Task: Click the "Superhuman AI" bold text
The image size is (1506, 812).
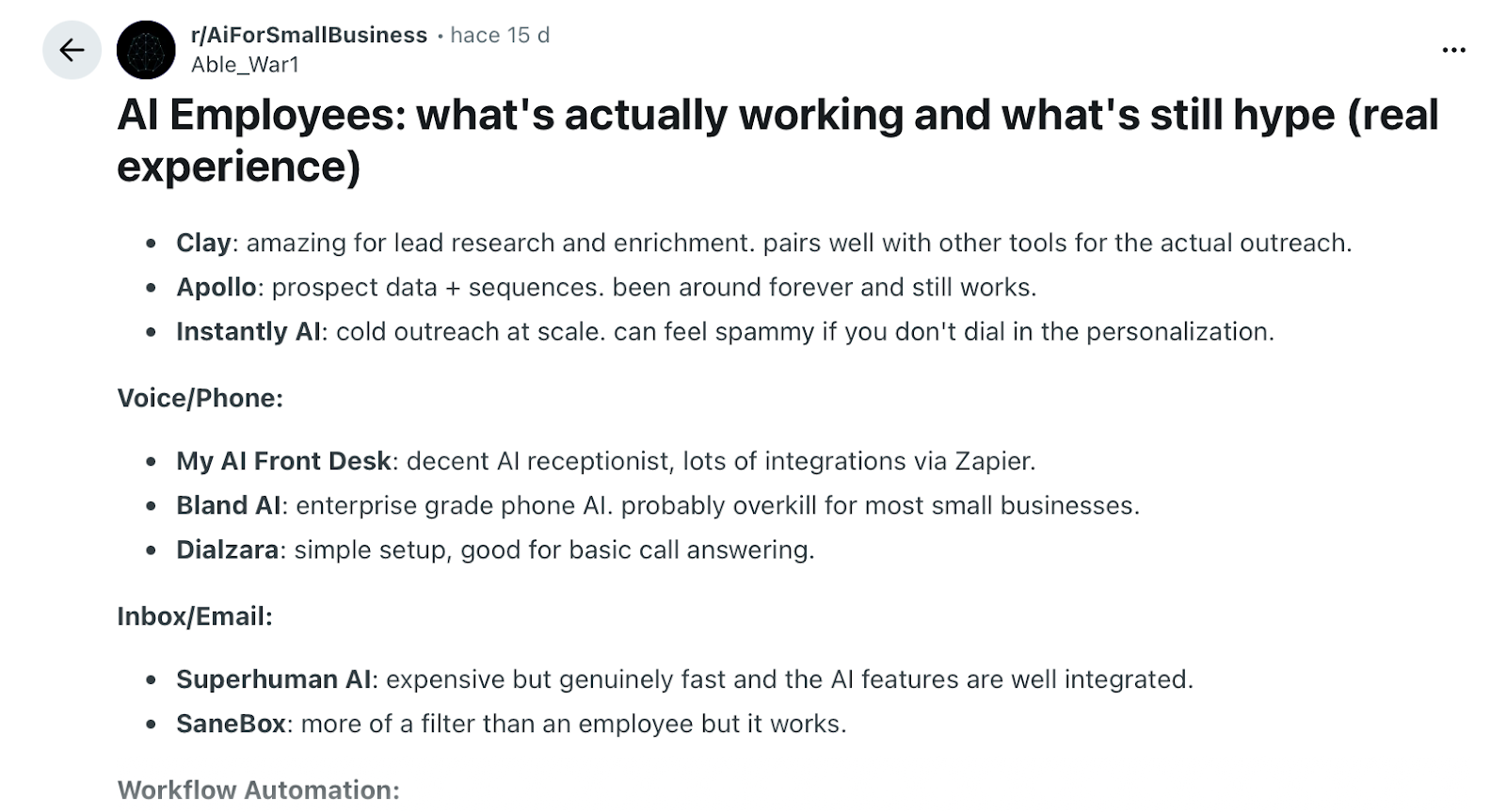Action: tap(273, 679)
